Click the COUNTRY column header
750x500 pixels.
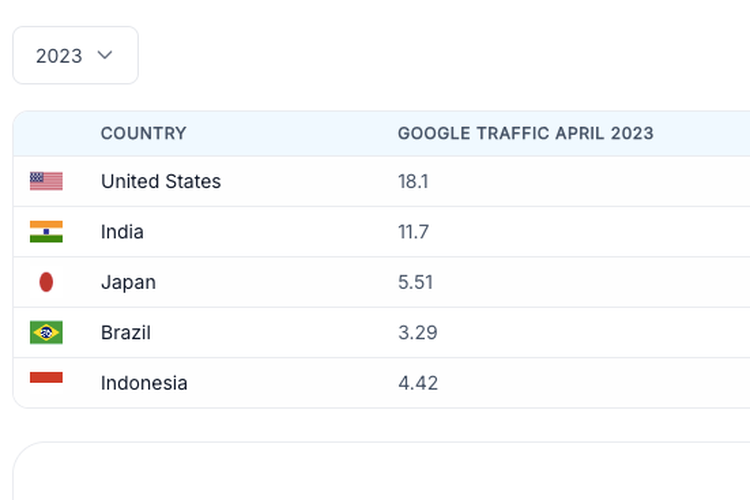pyautogui.click(x=143, y=133)
